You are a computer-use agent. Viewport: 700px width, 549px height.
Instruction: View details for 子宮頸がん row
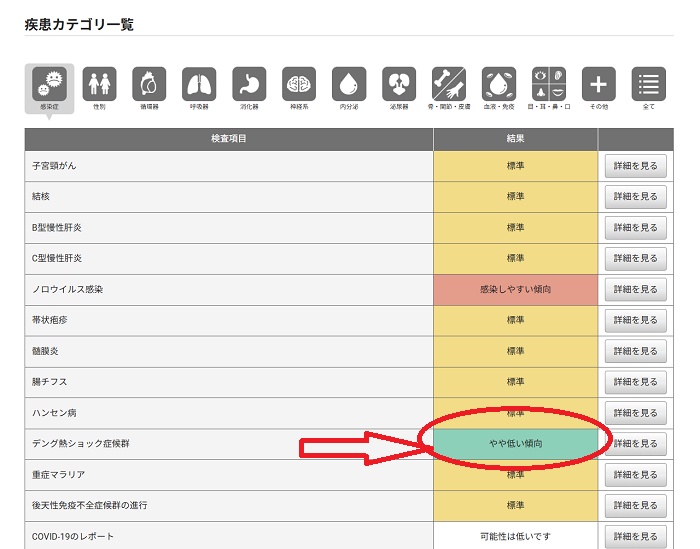pos(635,166)
